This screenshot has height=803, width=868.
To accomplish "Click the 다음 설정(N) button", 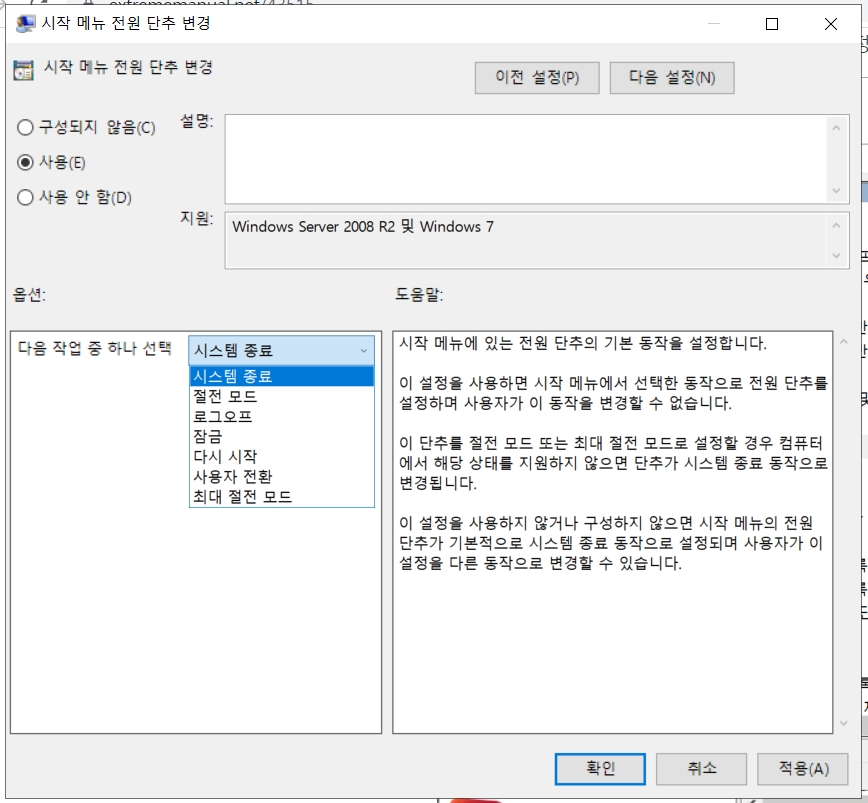I will point(672,77).
